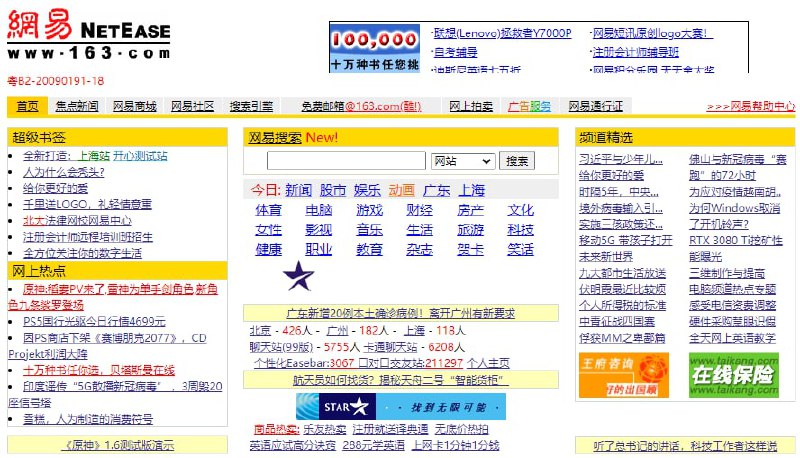
Task: Open the 贺卡 category link
Action: (x=470, y=249)
